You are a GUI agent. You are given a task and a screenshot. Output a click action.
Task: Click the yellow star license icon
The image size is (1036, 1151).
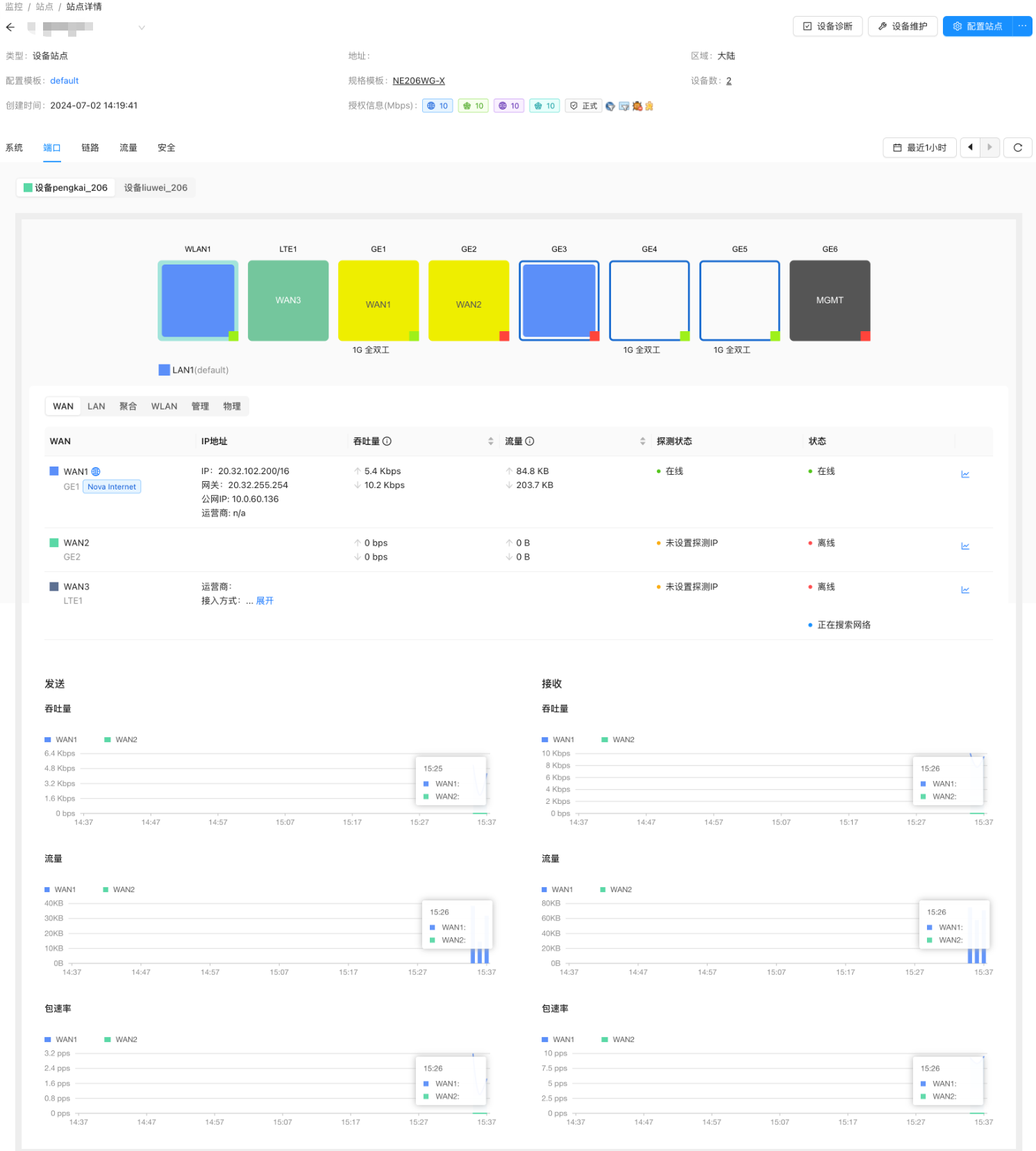tap(649, 106)
